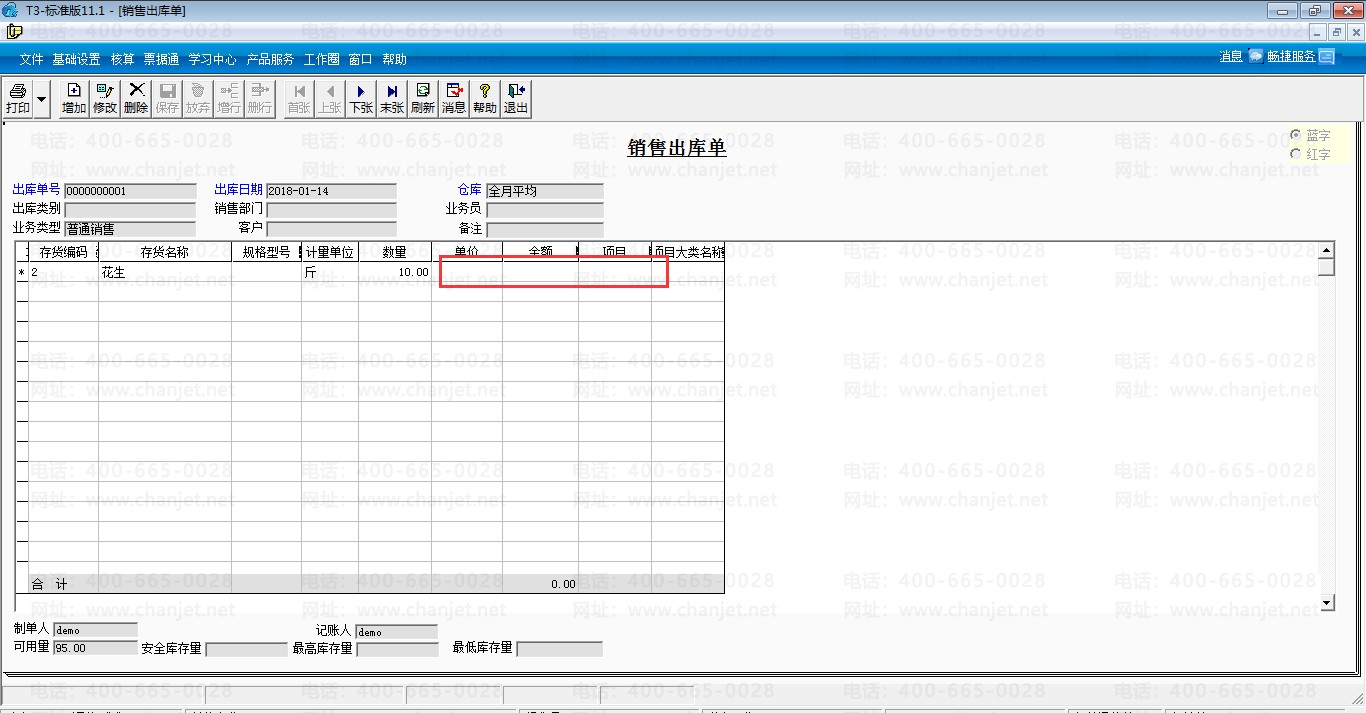
Task: Click the 存货名称 column header
Action: (x=165, y=252)
